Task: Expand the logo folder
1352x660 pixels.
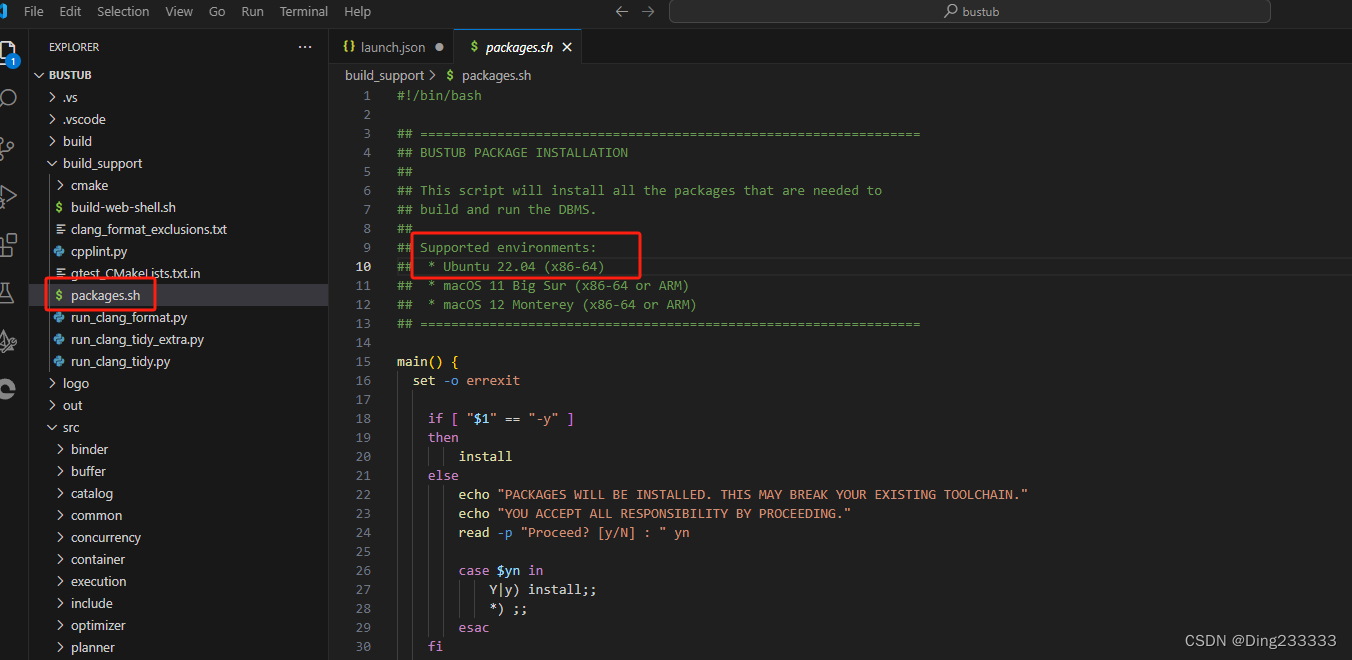Action: click(76, 383)
